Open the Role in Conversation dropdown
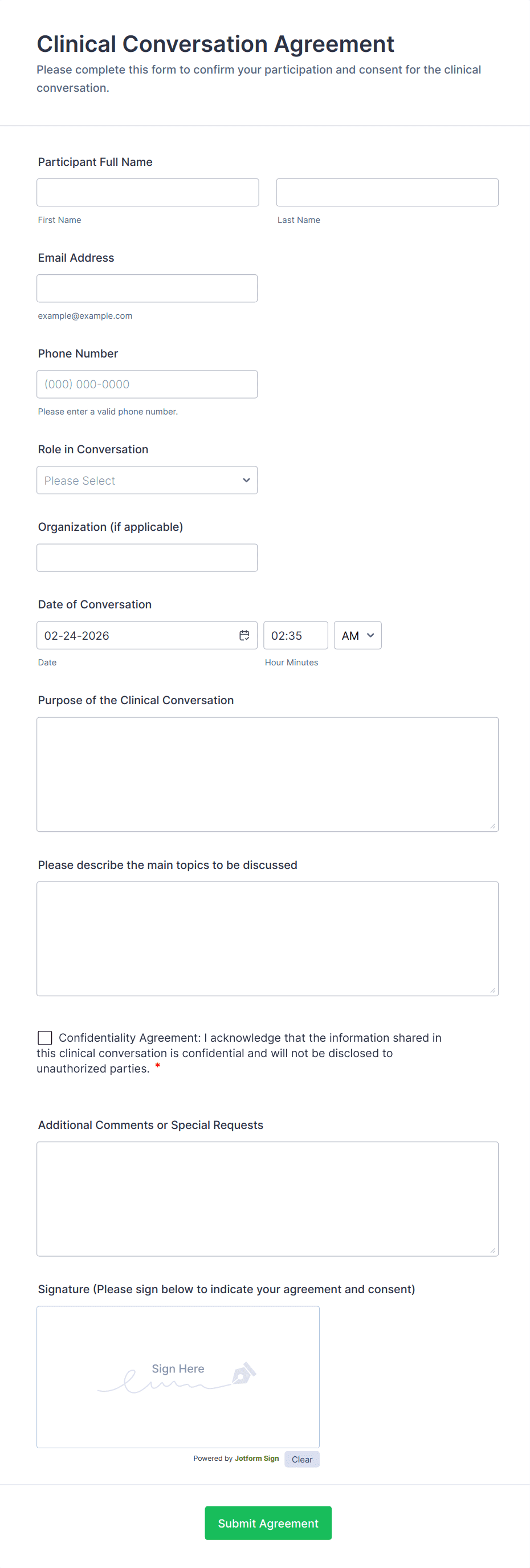 [x=146, y=480]
